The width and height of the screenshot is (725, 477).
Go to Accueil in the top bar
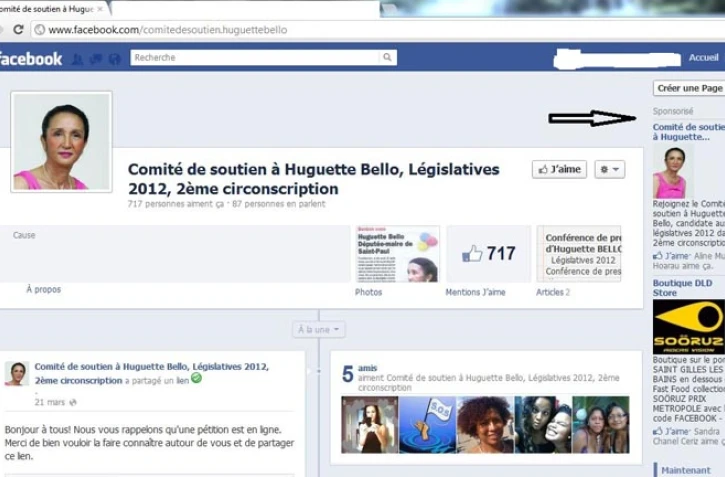tap(703, 58)
